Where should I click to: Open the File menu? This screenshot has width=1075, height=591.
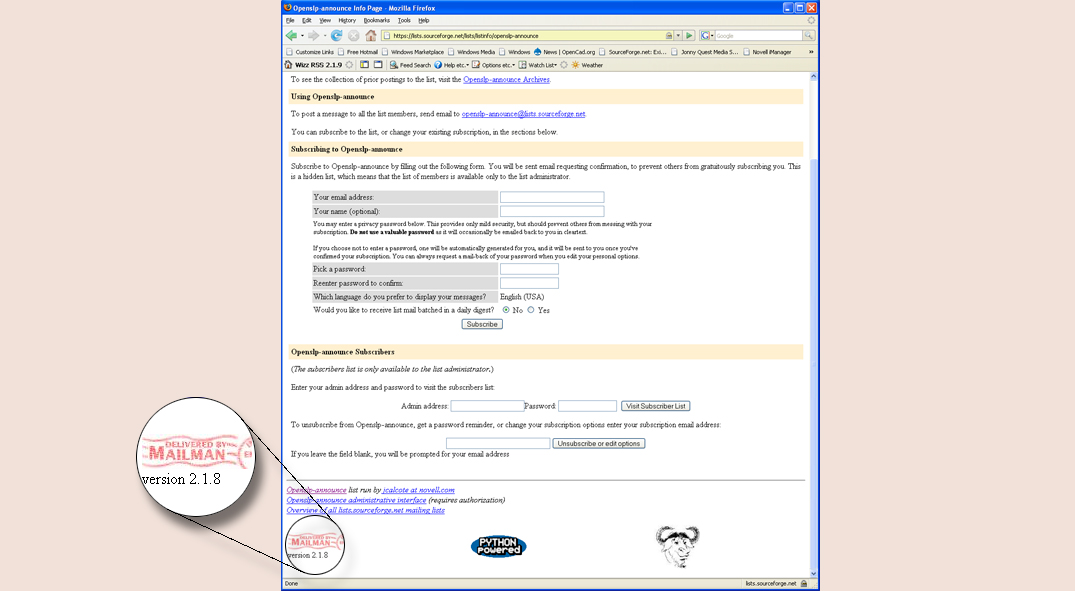[x=290, y=21]
